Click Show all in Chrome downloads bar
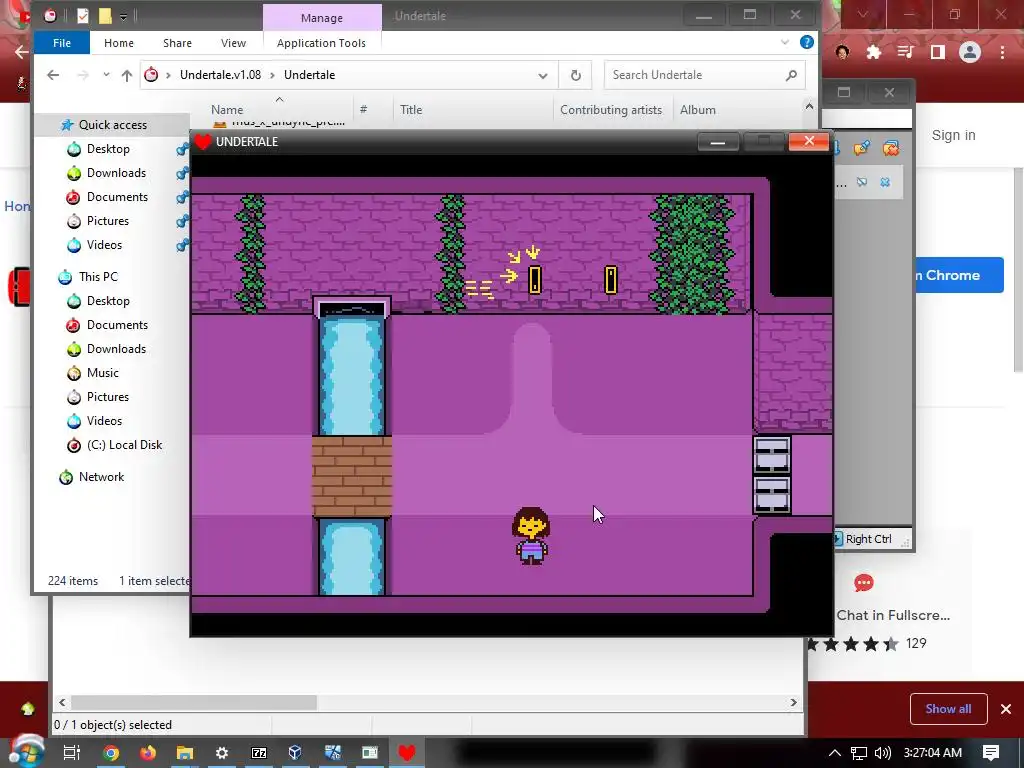 948,709
